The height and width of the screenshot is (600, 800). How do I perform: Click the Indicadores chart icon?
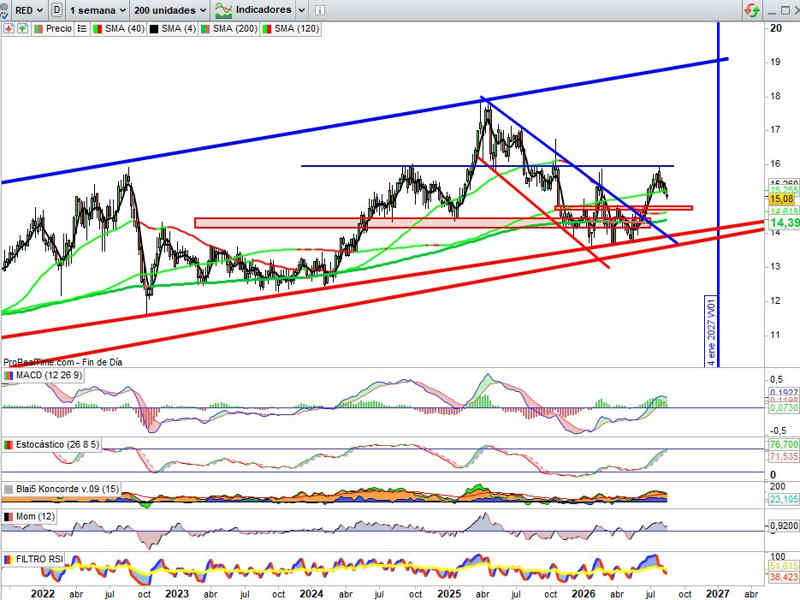223,10
